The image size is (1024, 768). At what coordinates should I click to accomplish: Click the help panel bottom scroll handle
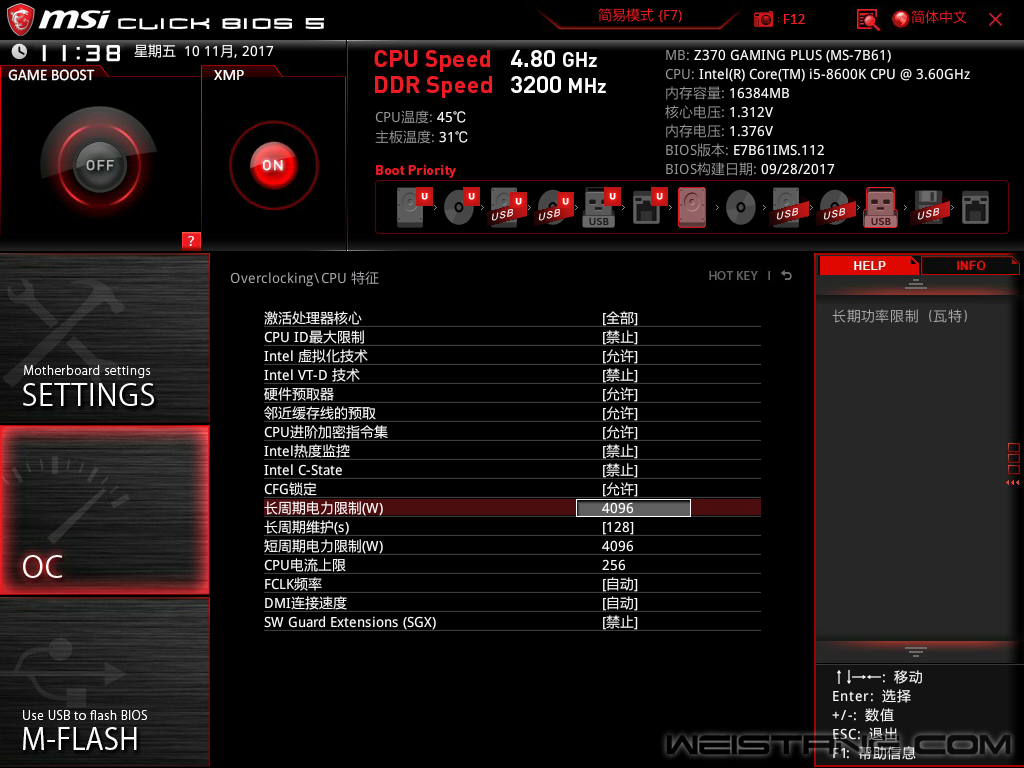[x=916, y=652]
